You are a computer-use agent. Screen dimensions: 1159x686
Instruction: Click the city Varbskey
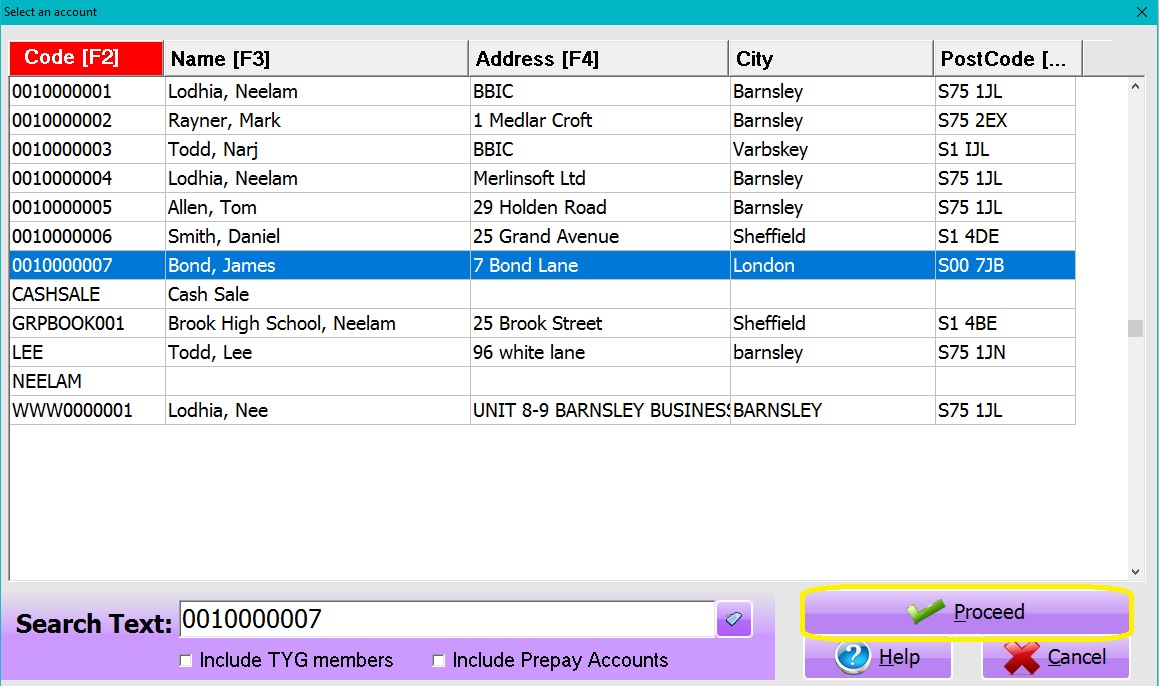[x=770, y=149]
